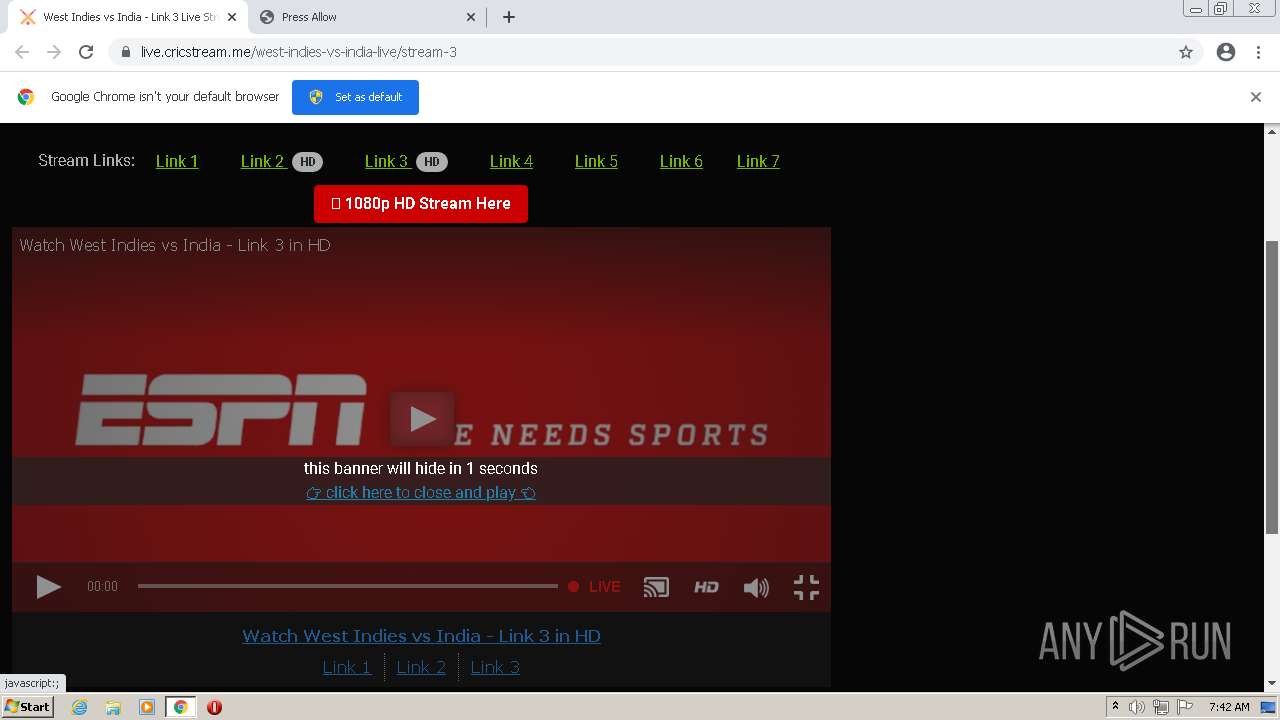The height and width of the screenshot is (720, 1280).
Task: Show hidden system tray icons
Action: 1115,707
